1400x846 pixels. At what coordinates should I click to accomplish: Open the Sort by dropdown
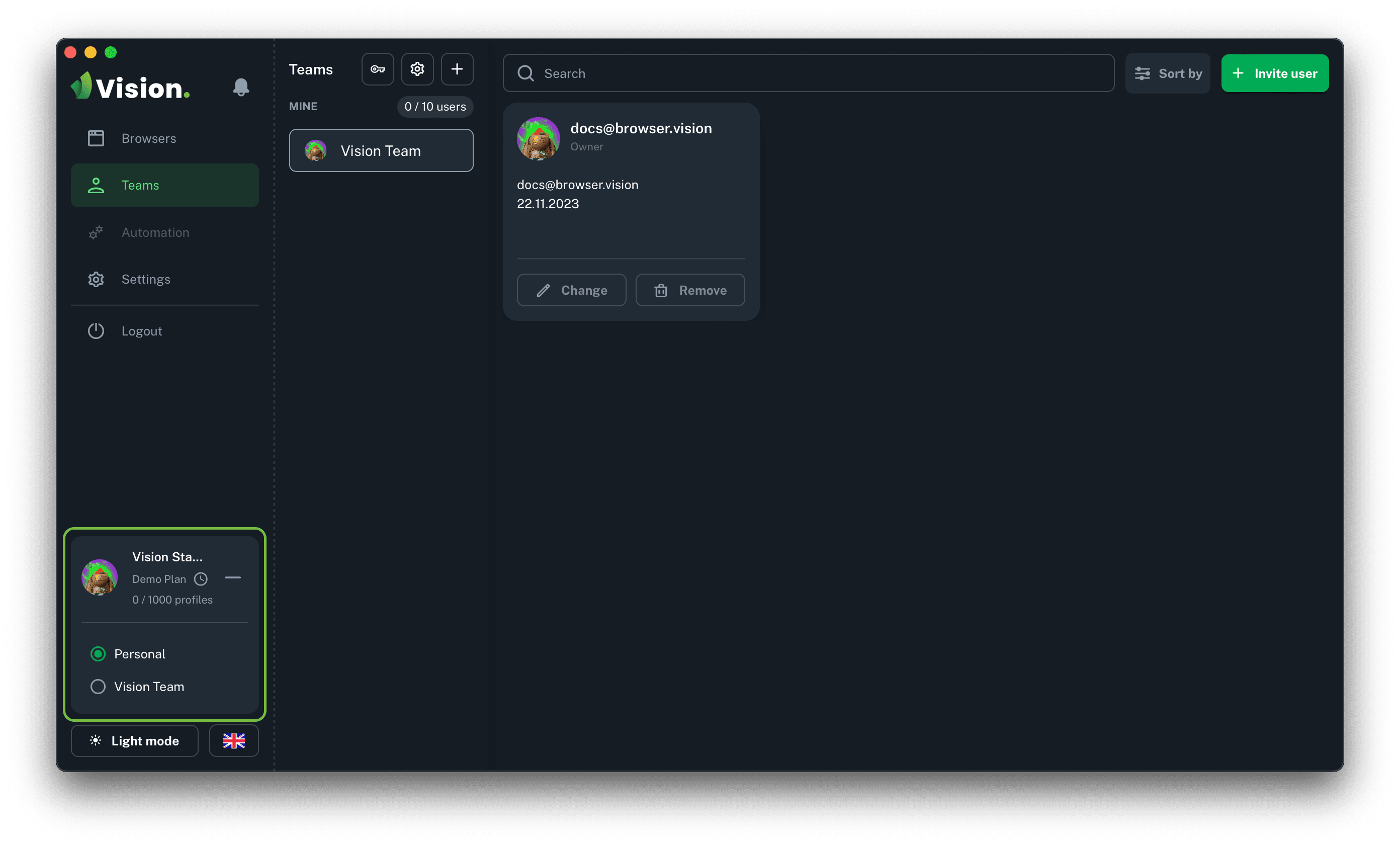click(x=1168, y=73)
